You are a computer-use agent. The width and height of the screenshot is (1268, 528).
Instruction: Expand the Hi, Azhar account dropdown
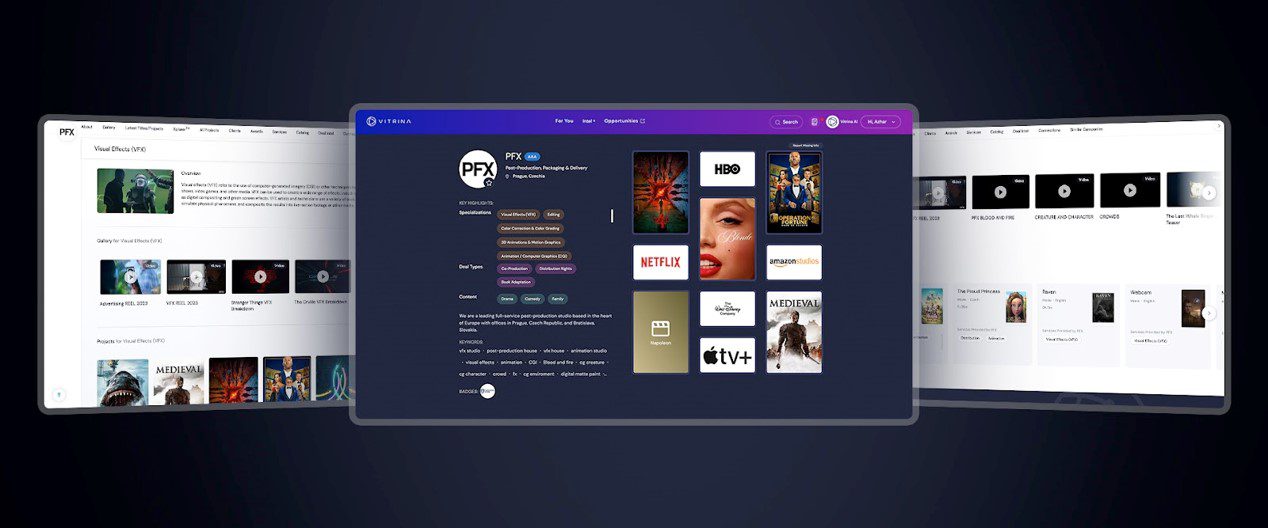[880, 122]
